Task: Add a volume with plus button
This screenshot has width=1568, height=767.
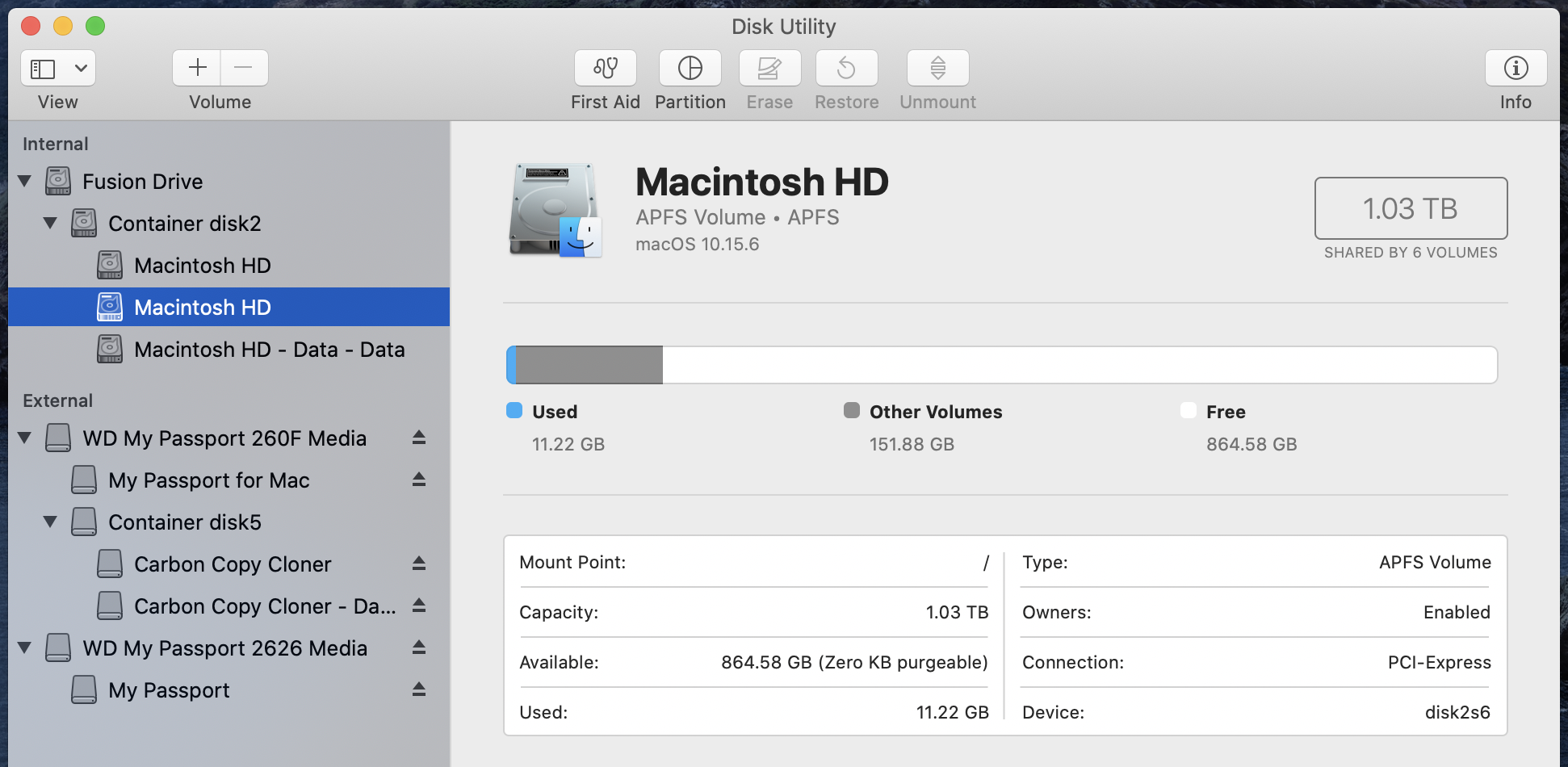Action: point(197,68)
